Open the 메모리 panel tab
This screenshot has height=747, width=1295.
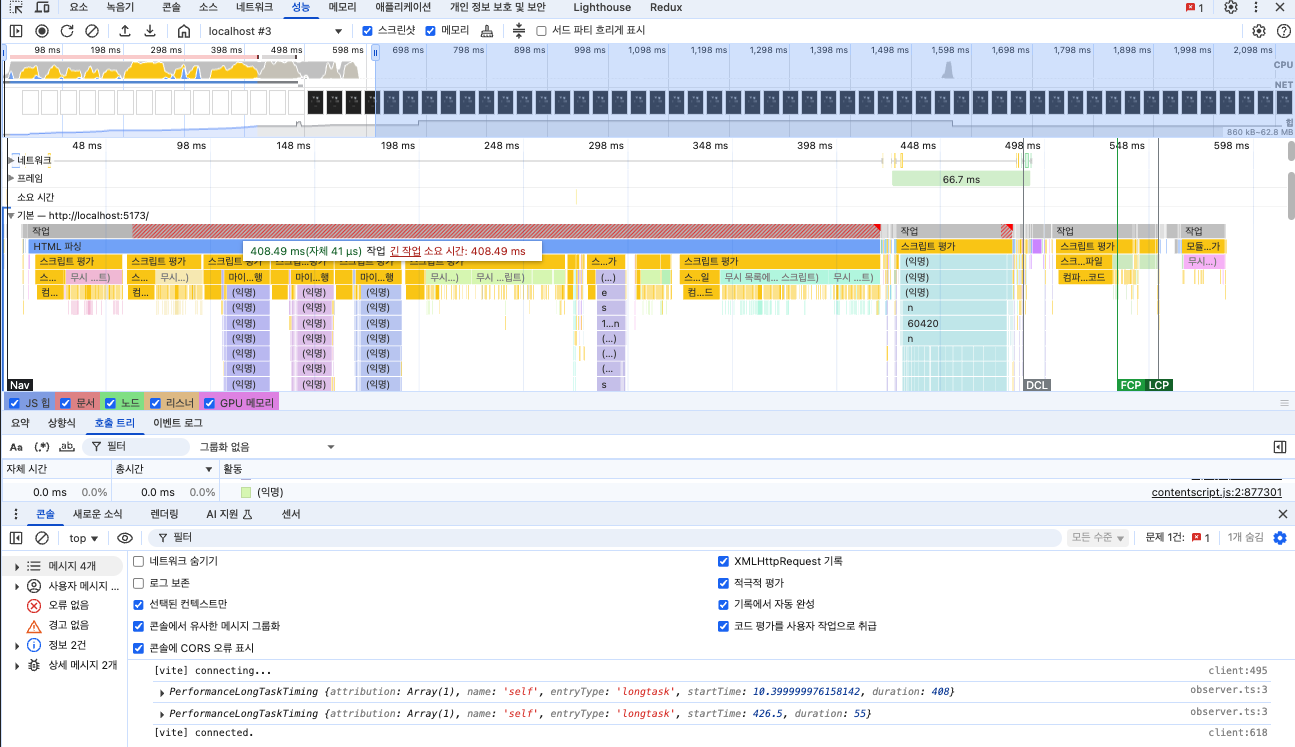[x=343, y=7]
